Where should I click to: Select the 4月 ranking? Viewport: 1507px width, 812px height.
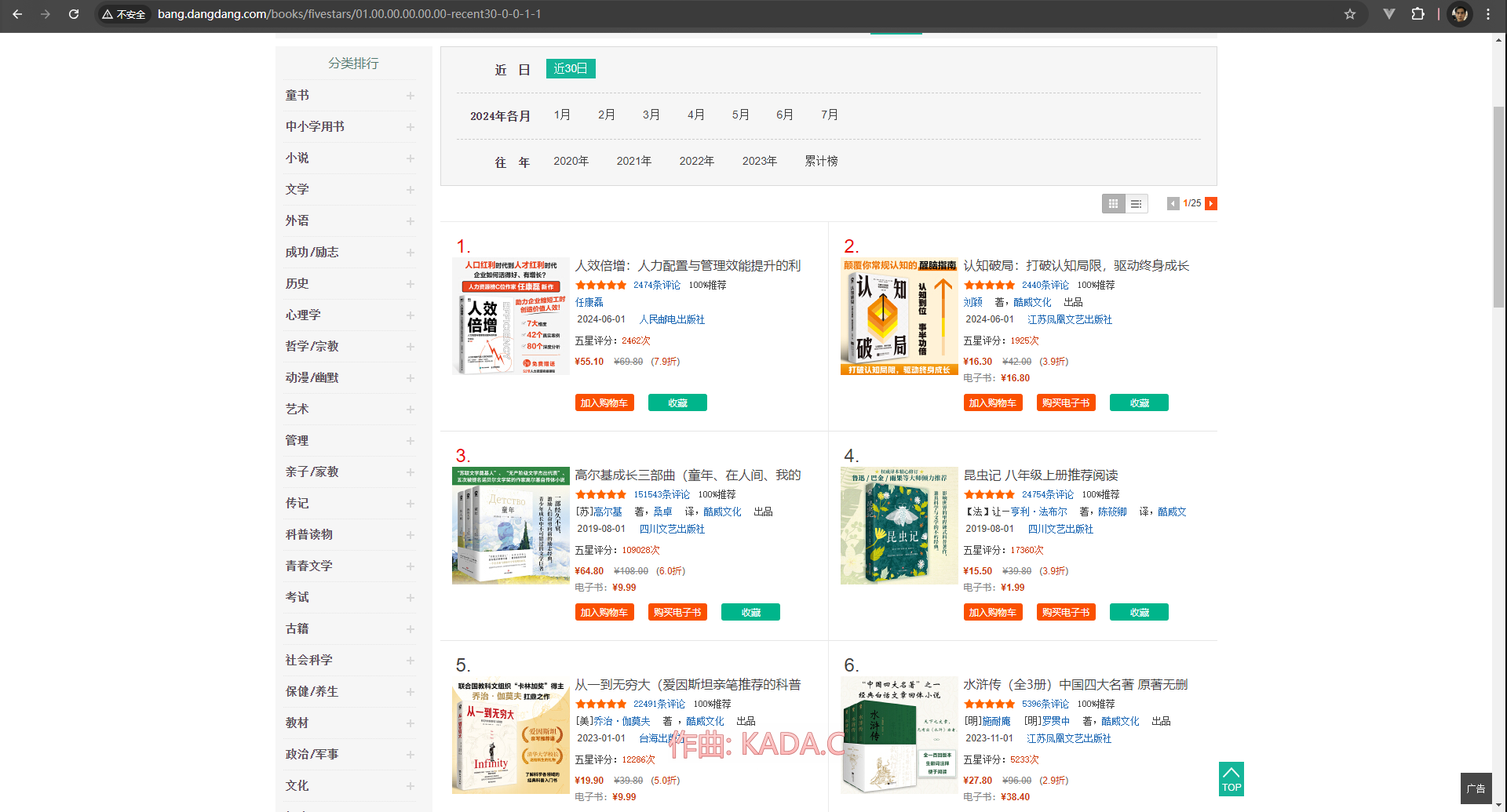click(696, 115)
